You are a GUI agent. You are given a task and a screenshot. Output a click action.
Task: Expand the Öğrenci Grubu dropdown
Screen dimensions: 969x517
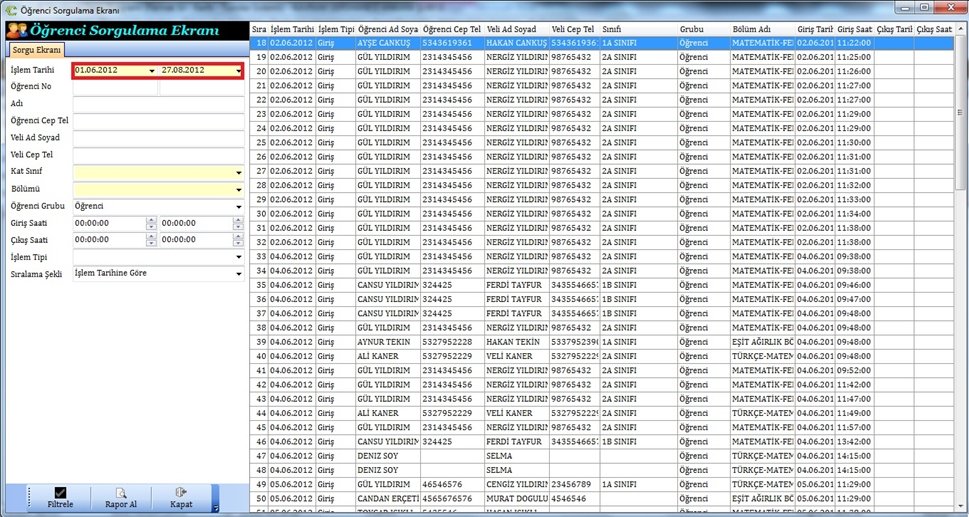[238, 207]
